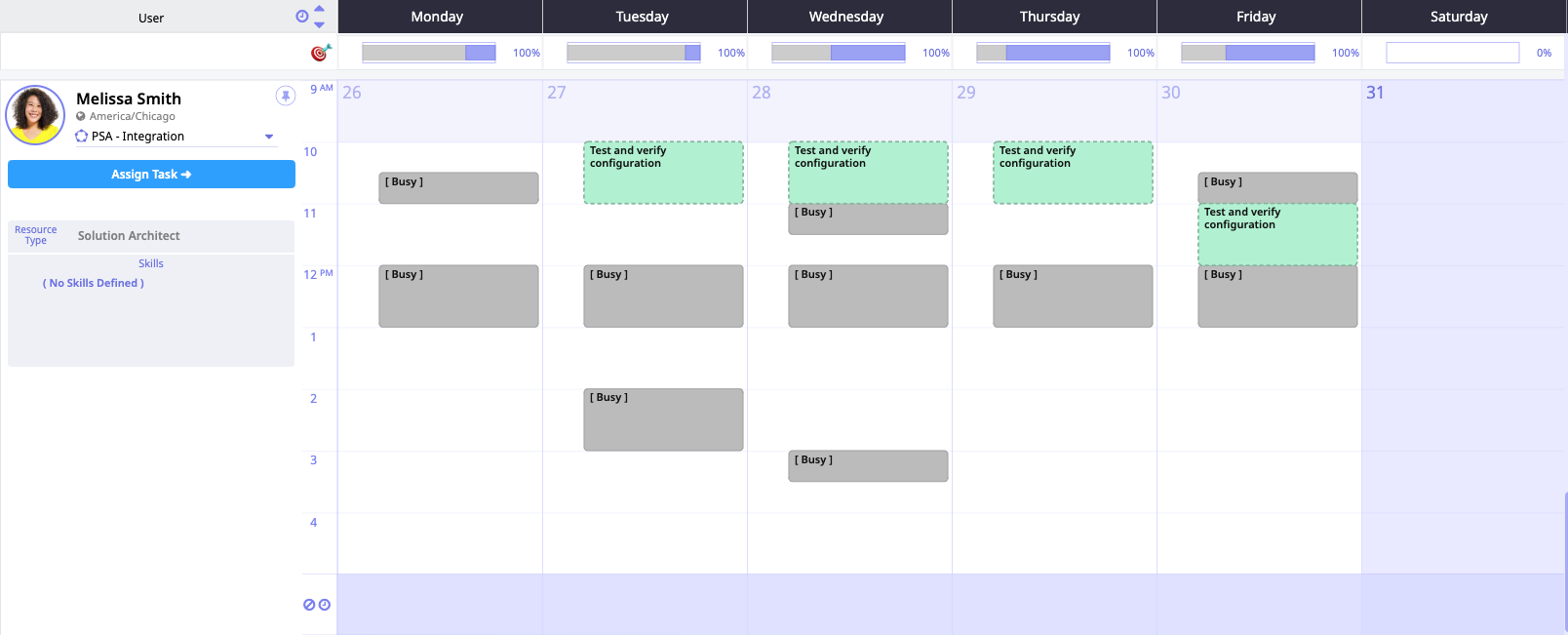Open Melissa Smith's profile photo
This screenshot has height=635, width=1568.
click(35, 114)
